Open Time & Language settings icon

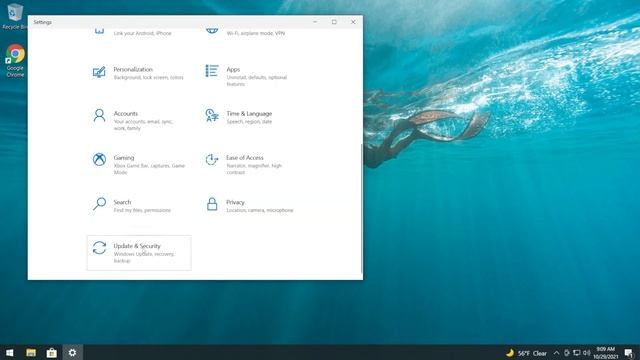click(212, 115)
